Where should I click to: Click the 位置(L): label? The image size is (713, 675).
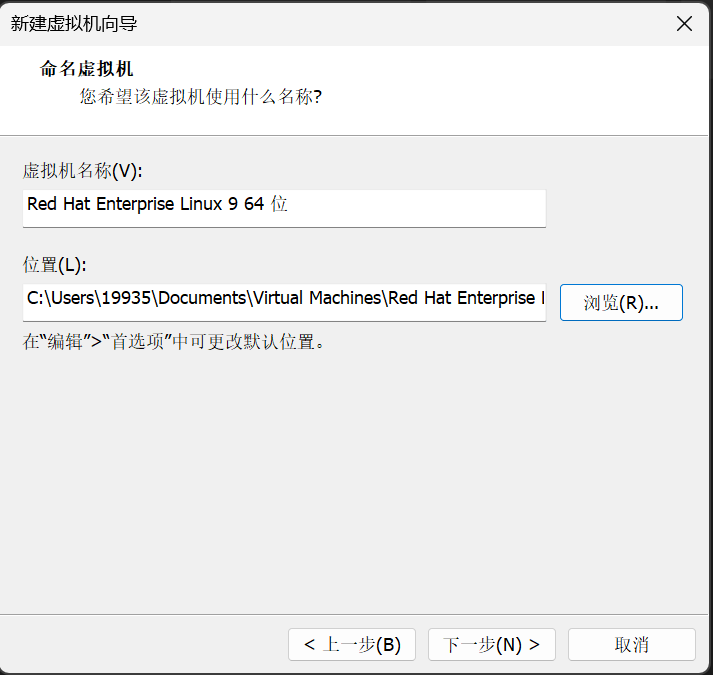(55, 265)
